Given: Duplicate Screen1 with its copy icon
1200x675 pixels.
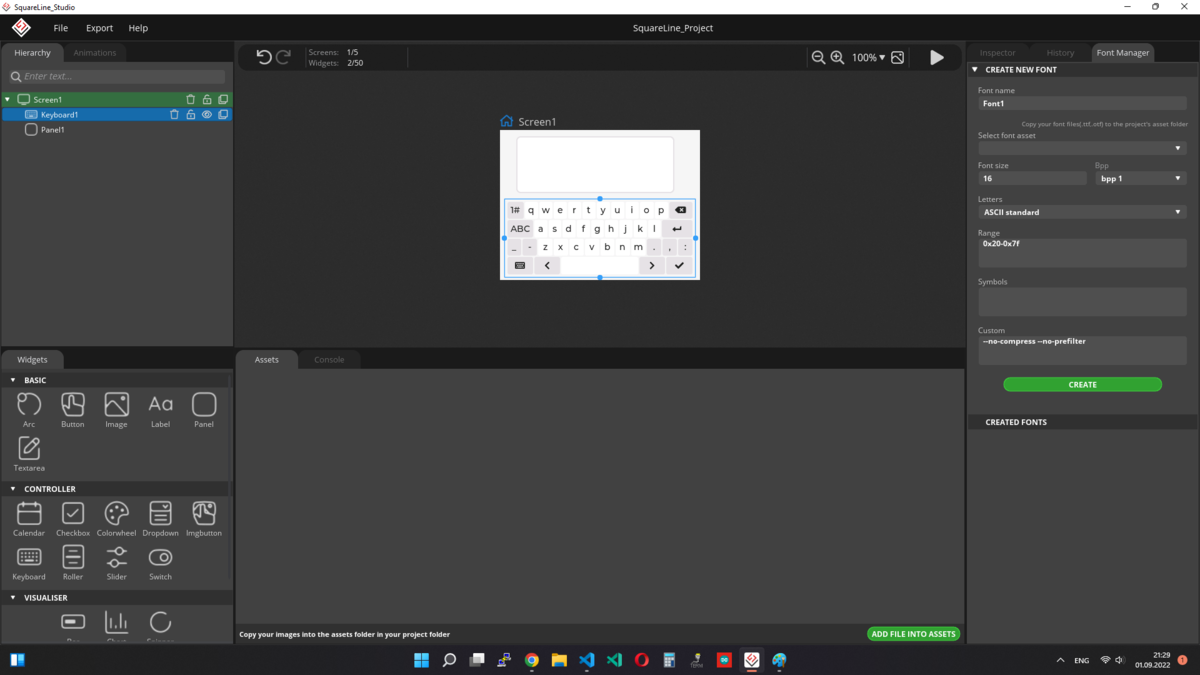Looking at the screenshot, I should tap(223, 100).
